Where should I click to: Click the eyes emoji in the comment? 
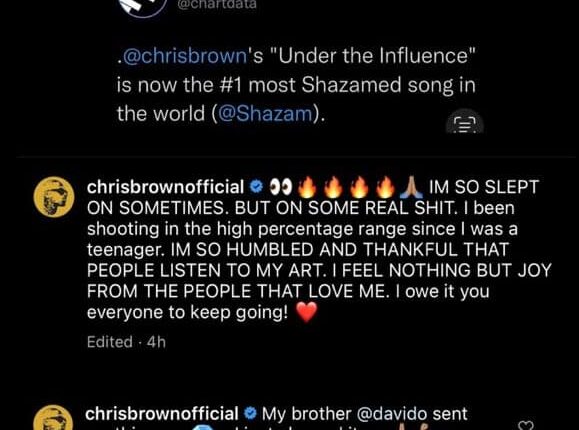pyautogui.click(x=281, y=187)
